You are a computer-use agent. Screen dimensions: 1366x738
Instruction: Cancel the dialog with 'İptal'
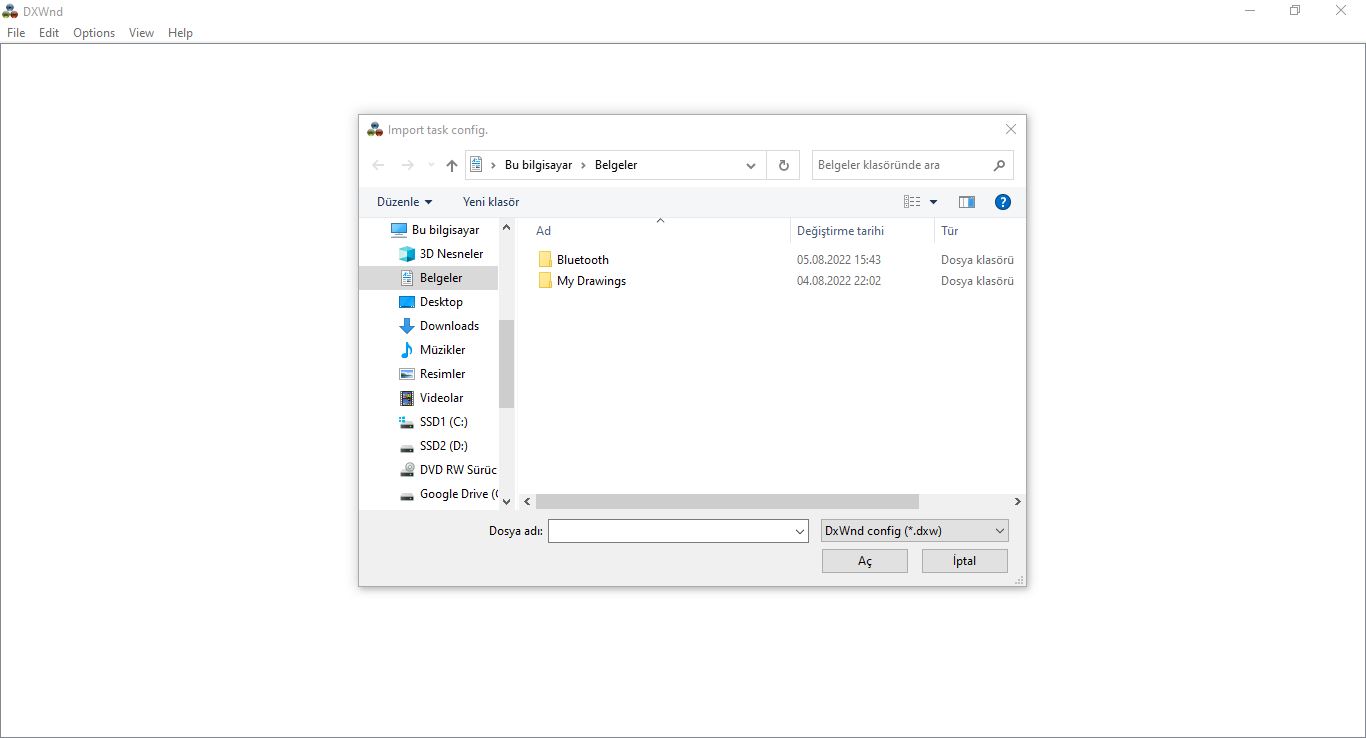click(x=964, y=561)
